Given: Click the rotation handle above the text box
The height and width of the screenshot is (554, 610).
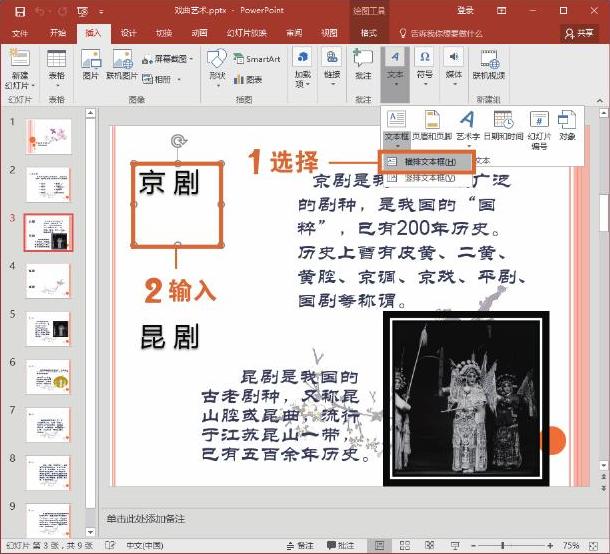Looking at the screenshot, I should (x=178, y=141).
